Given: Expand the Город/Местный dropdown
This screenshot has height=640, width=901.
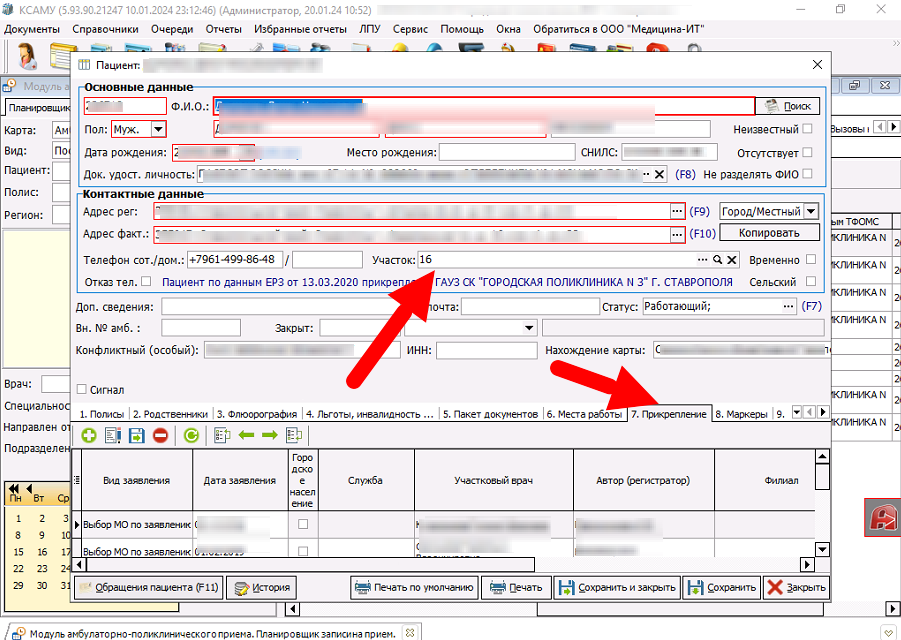Looking at the screenshot, I should click(810, 211).
